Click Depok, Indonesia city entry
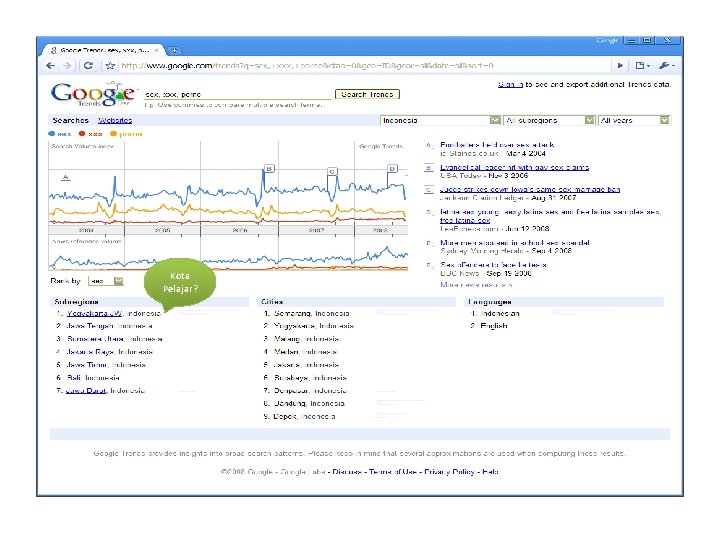 [304, 416]
